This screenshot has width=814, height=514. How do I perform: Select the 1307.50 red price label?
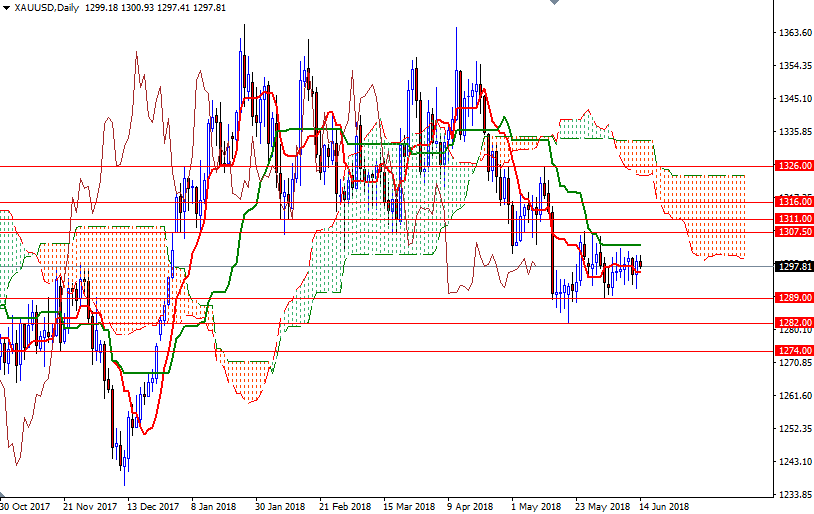coord(794,231)
